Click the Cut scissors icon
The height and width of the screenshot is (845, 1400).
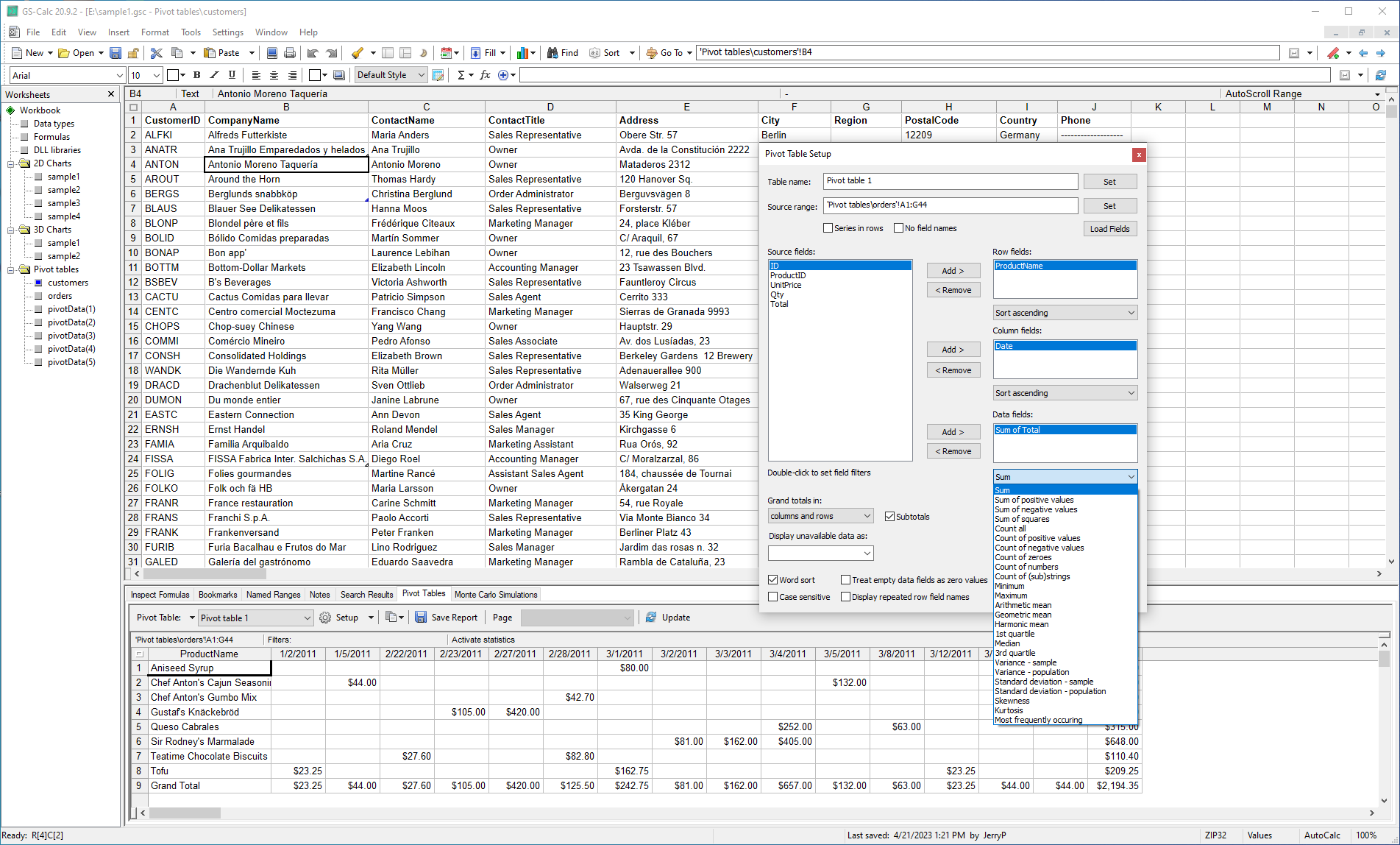tap(156, 53)
